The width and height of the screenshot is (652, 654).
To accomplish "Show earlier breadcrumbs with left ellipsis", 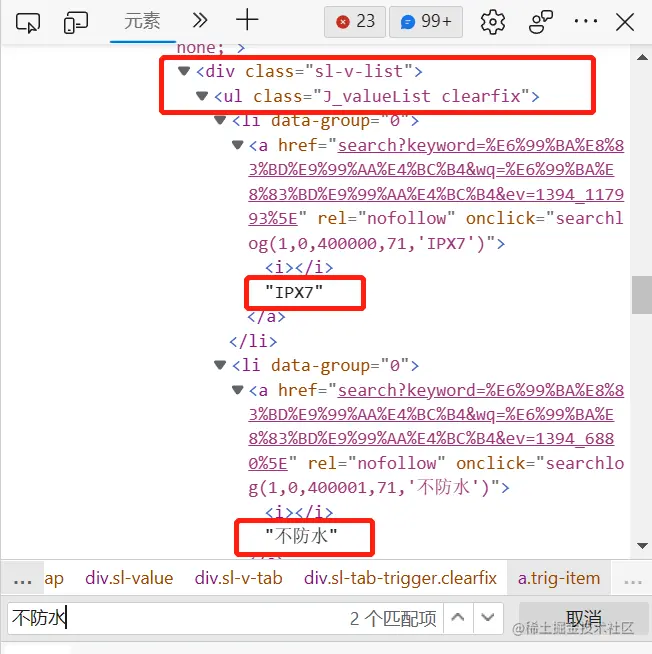I will 23,579.
